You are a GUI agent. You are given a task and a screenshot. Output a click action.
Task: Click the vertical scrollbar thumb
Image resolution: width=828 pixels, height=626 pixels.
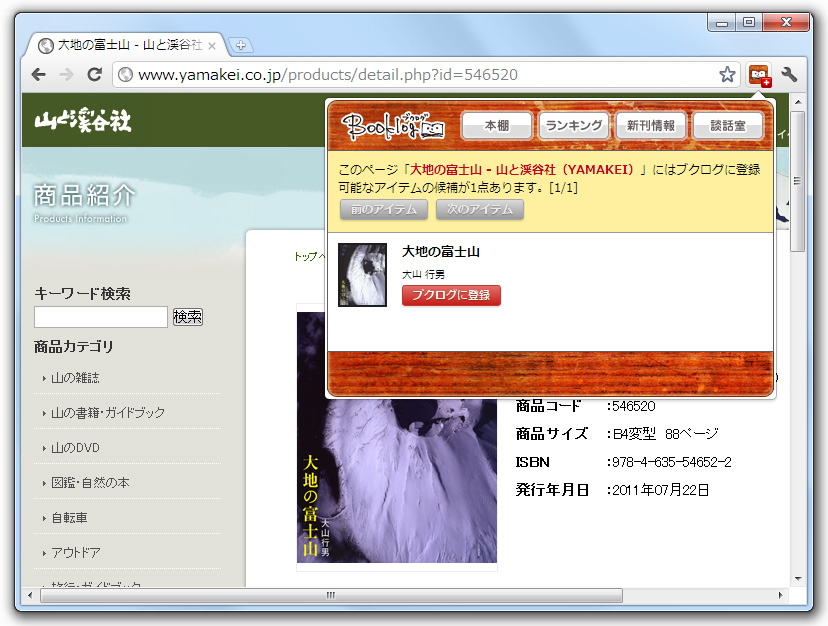point(798,181)
